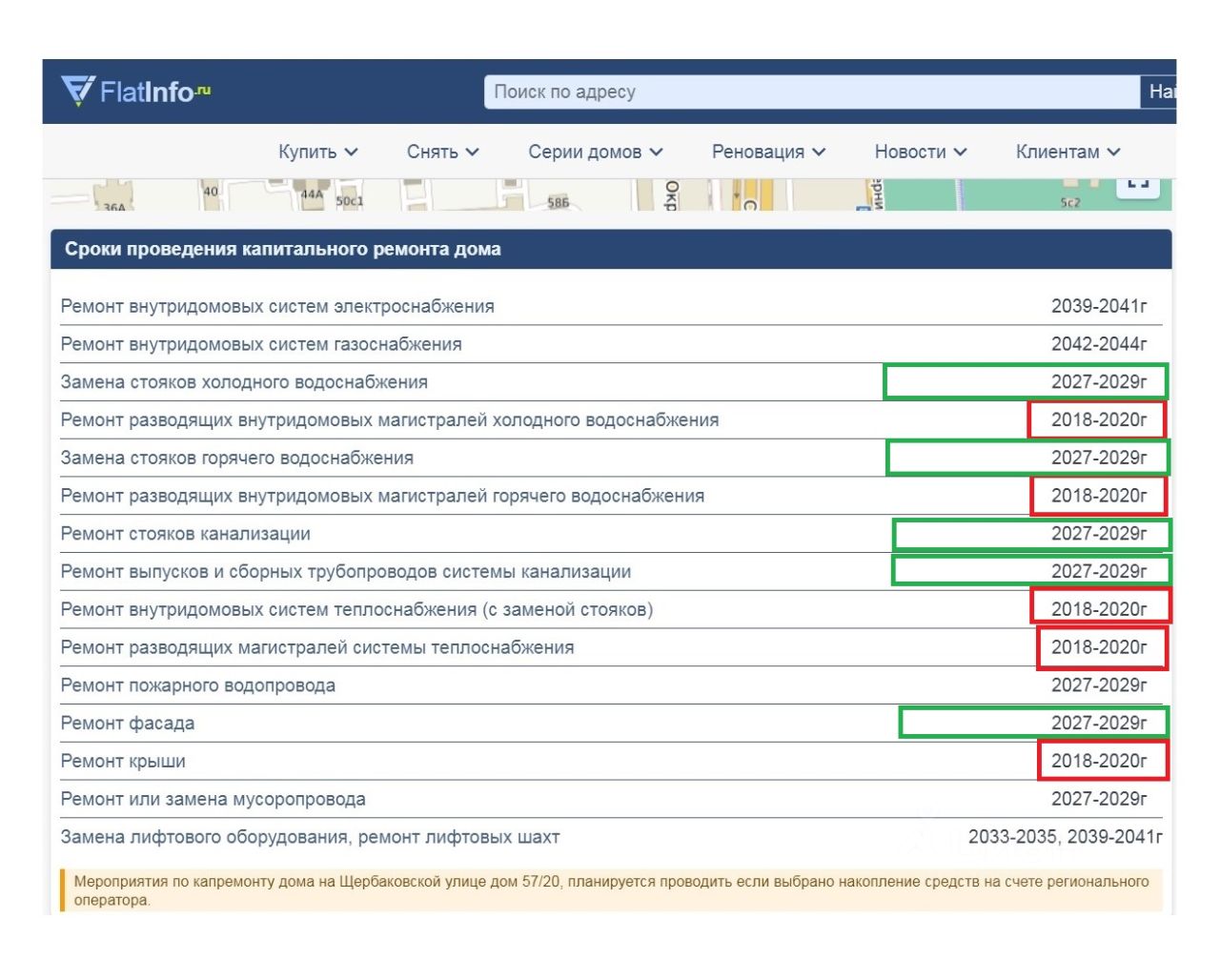Click the Ремонт крыши row
The height and width of the screenshot is (980, 1220).
click(611, 762)
